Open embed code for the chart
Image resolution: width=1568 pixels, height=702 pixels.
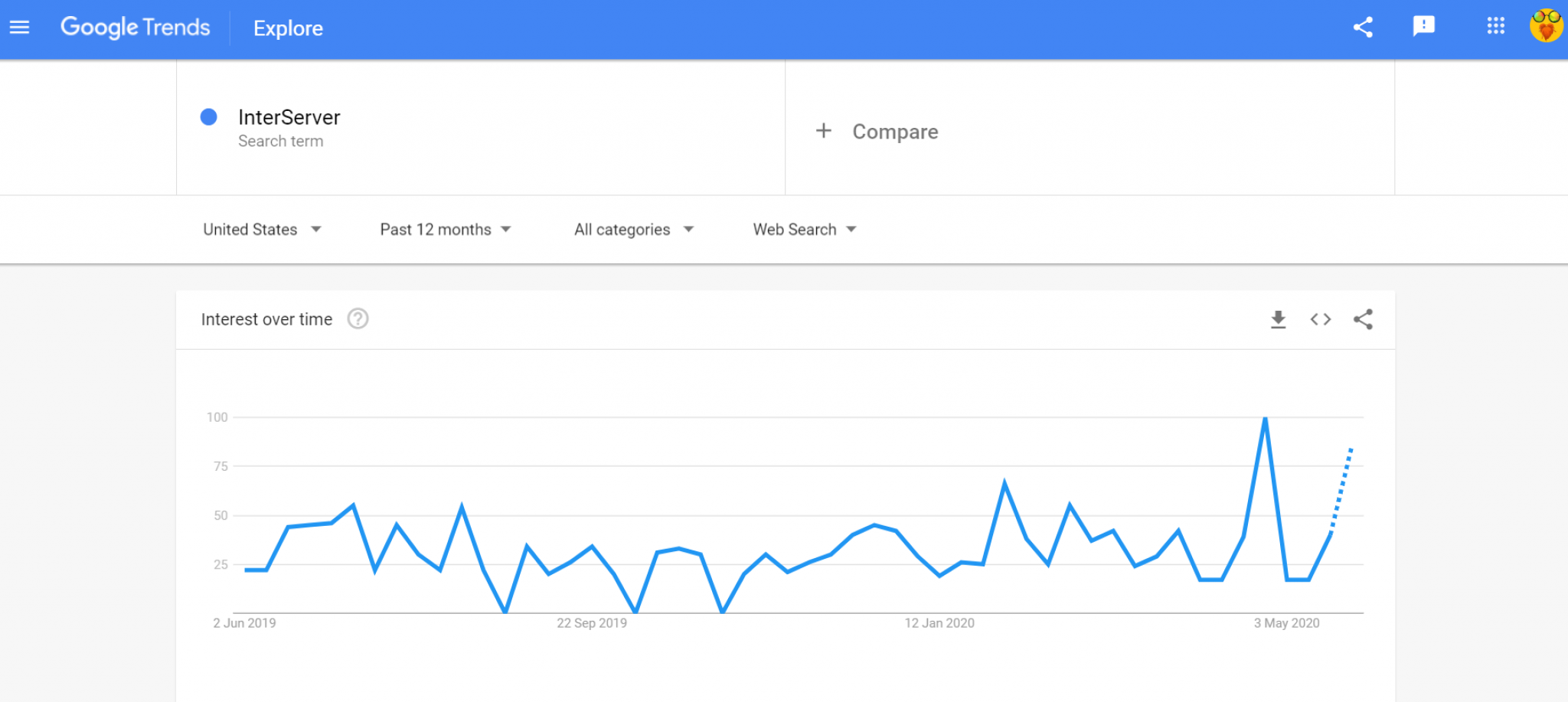tap(1321, 319)
